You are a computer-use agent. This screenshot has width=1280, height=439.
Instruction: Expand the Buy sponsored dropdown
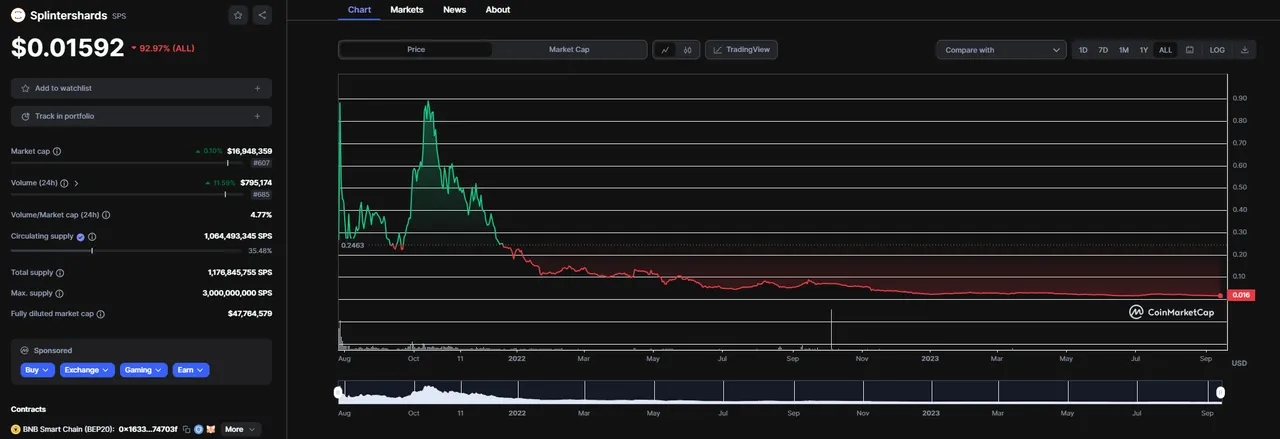[37, 370]
